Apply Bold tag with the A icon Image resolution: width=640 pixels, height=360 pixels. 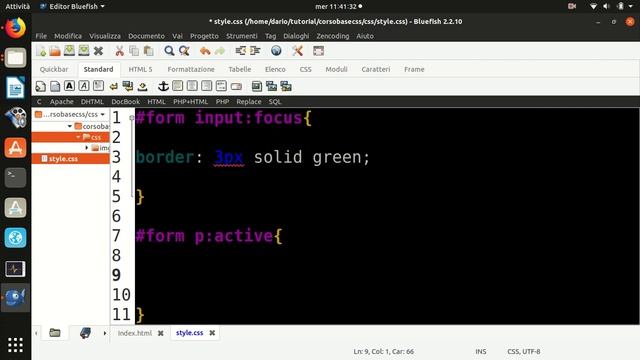[69, 86]
